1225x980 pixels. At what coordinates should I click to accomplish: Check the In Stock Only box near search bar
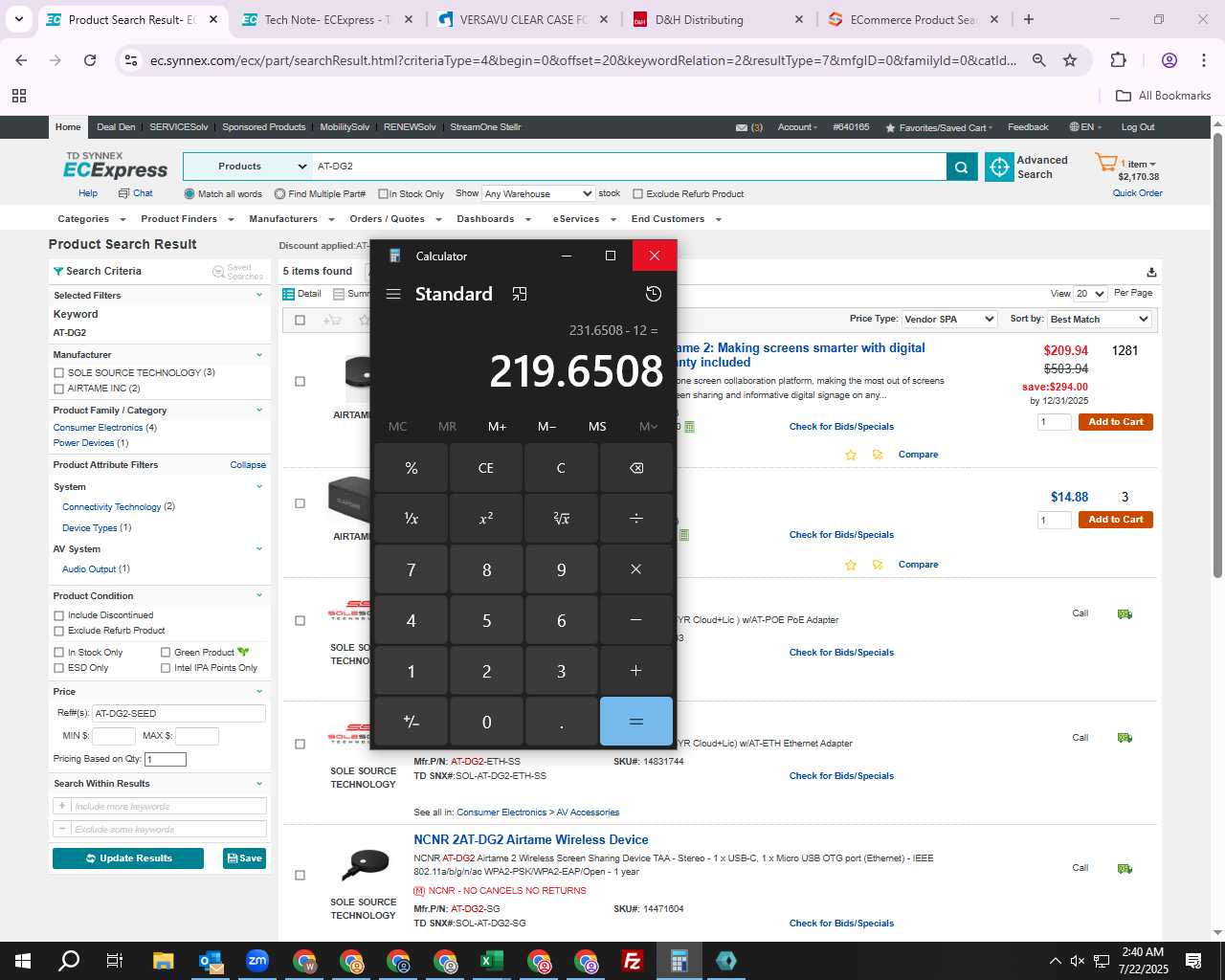pyautogui.click(x=383, y=194)
